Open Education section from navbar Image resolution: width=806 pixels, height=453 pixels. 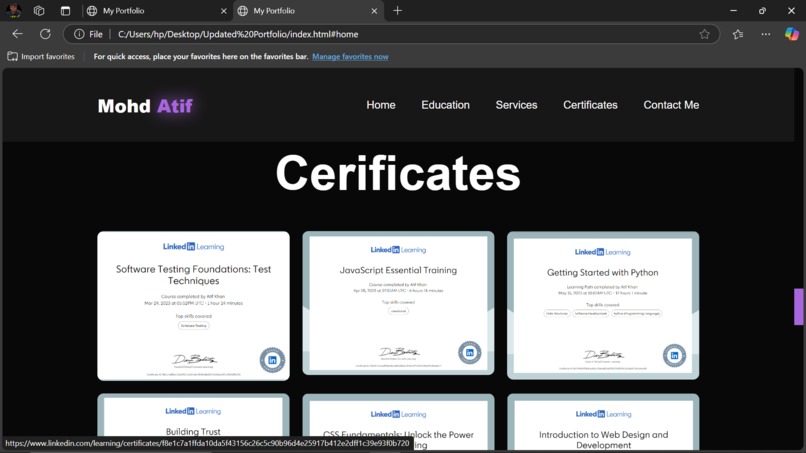click(x=445, y=105)
